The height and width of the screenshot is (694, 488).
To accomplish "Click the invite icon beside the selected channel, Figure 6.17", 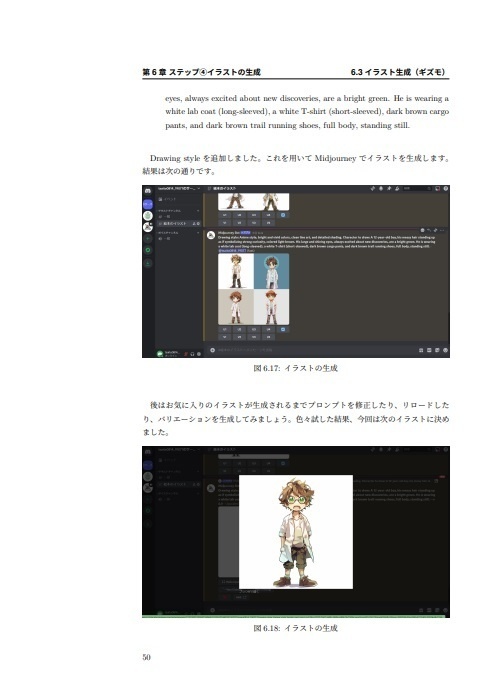I will click(x=193, y=224).
